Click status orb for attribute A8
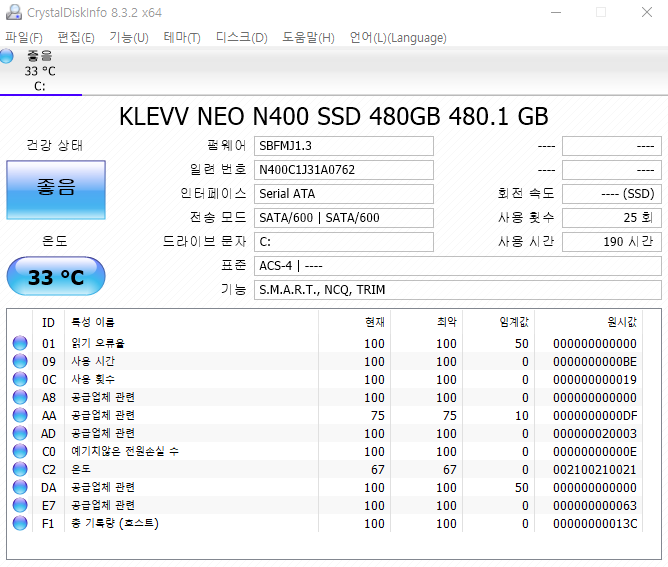 tap(20, 397)
